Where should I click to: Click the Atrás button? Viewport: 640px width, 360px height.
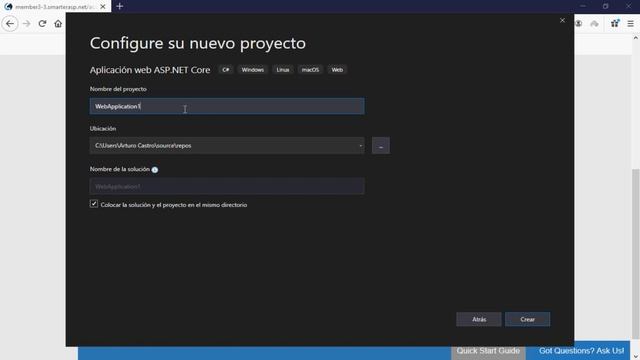coord(479,319)
